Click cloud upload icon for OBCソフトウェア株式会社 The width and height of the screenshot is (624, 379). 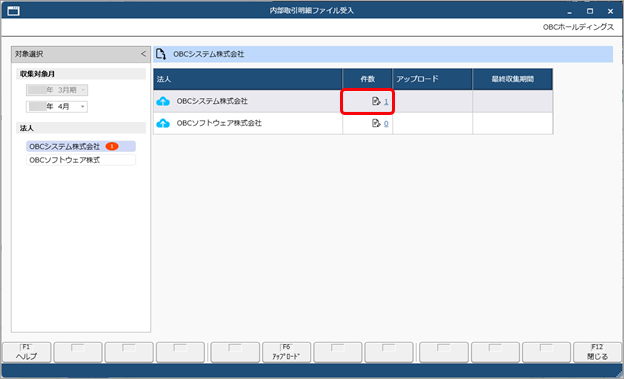point(163,123)
